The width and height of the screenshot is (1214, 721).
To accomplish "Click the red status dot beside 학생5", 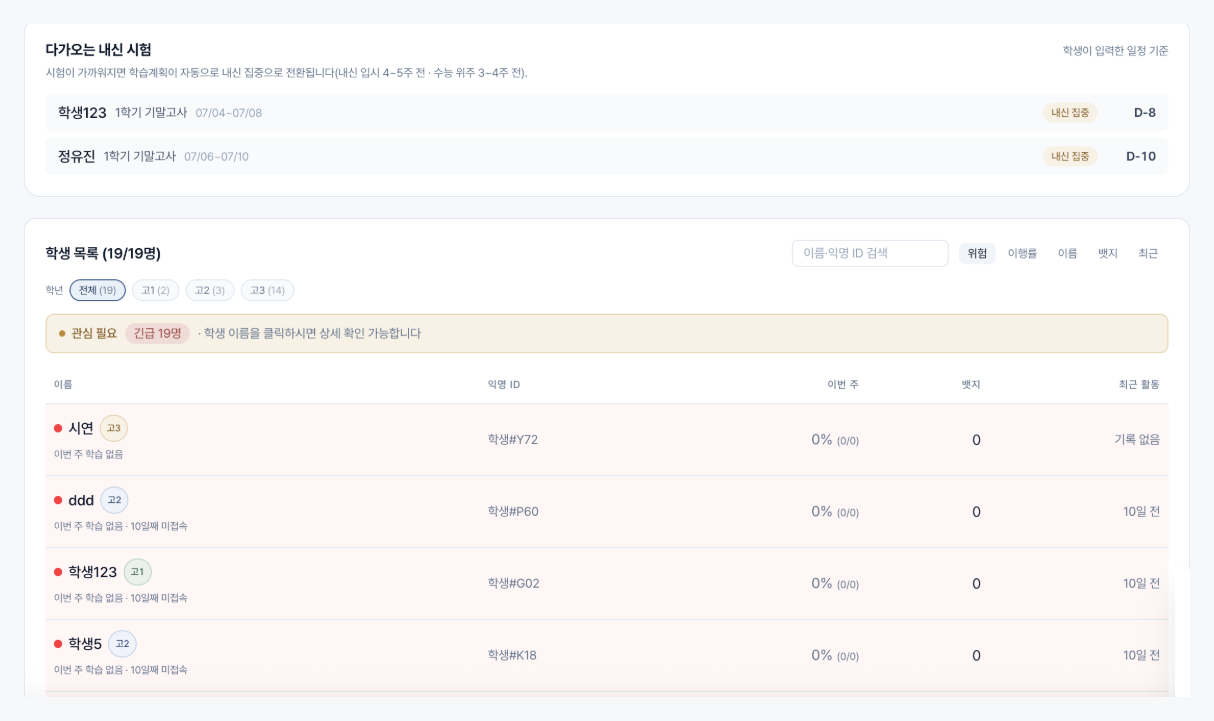I will 58,644.
